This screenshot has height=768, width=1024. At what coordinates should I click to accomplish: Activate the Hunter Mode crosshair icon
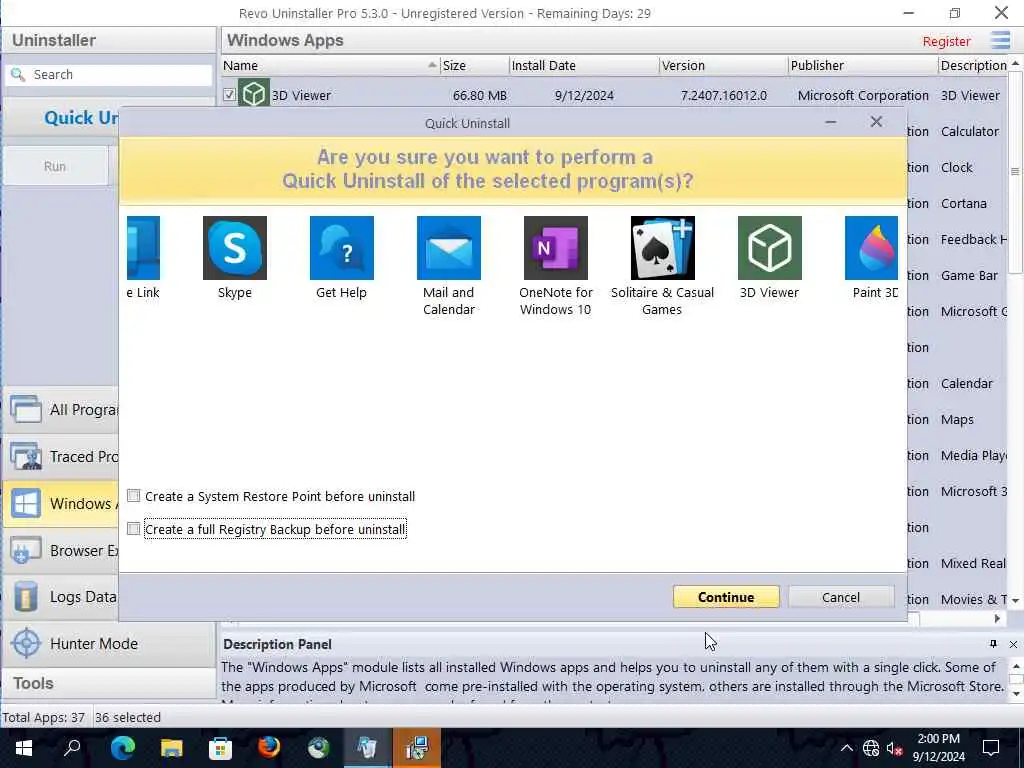pos(26,643)
